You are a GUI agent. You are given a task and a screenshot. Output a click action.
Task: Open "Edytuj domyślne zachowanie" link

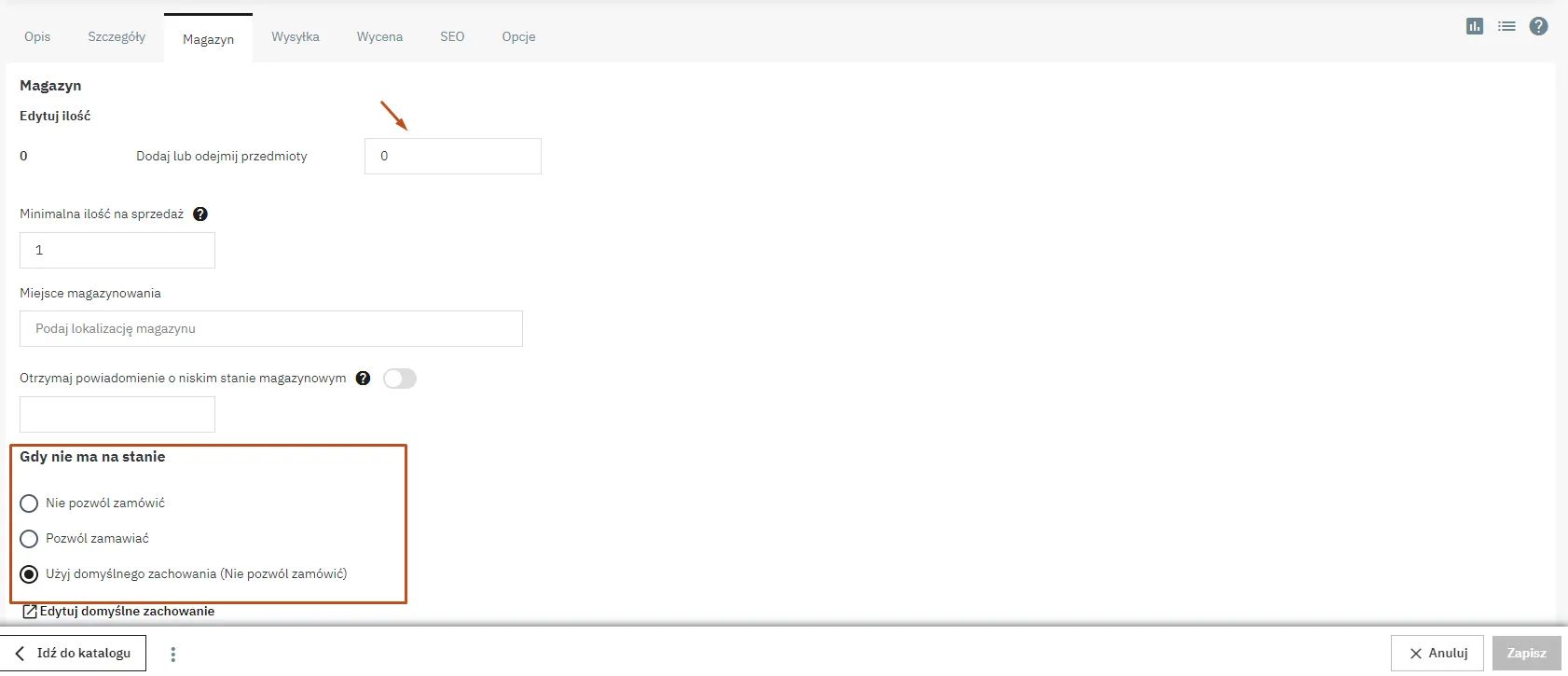tap(127, 612)
